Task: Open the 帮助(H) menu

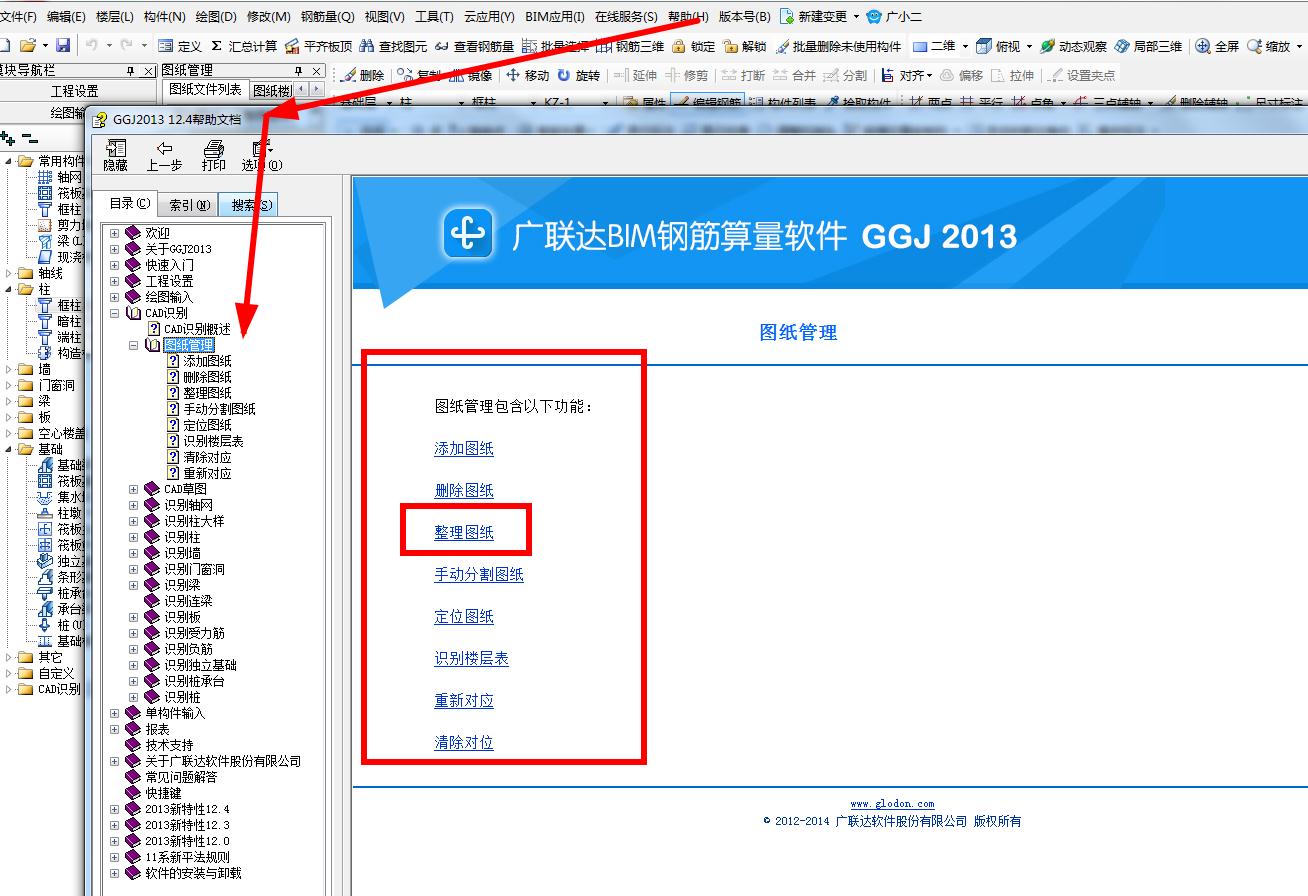Action: pos(688,17)
